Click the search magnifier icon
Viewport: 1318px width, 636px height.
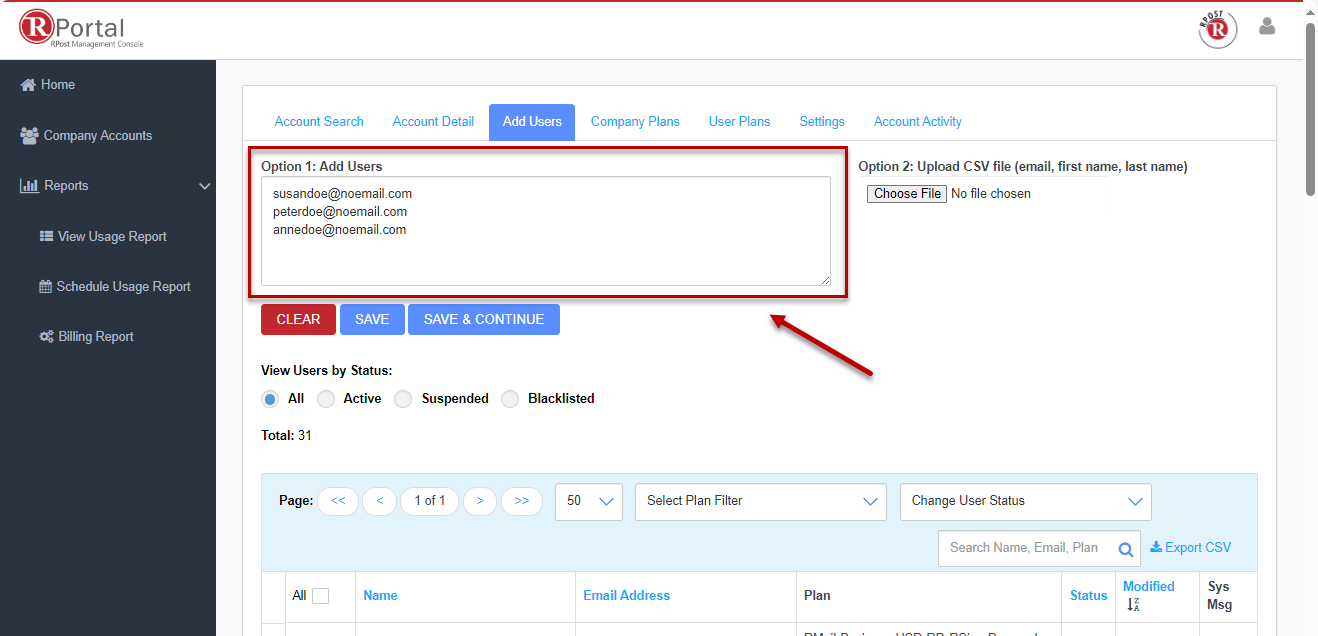pos(1125,548)
